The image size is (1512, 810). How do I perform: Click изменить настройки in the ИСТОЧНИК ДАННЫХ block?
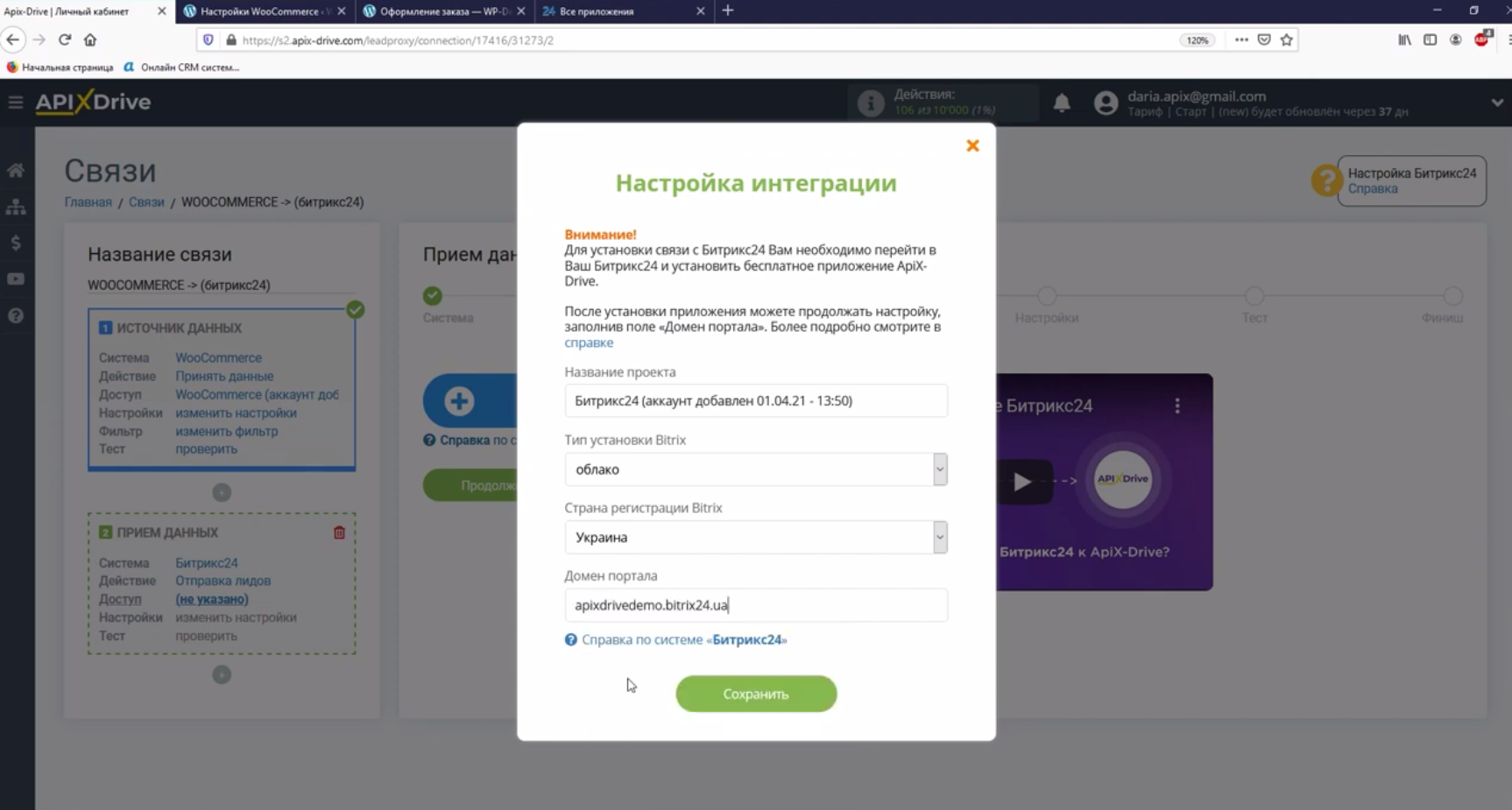pos(236,413)
